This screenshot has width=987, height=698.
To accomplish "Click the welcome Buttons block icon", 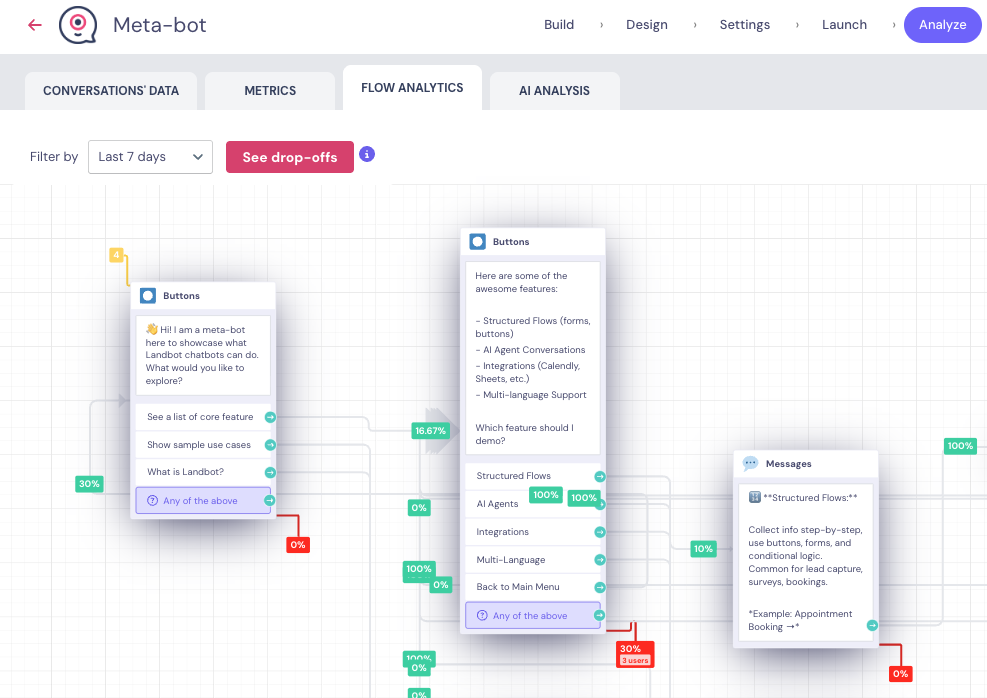I will pyautogui.click(x=148, y=296).
